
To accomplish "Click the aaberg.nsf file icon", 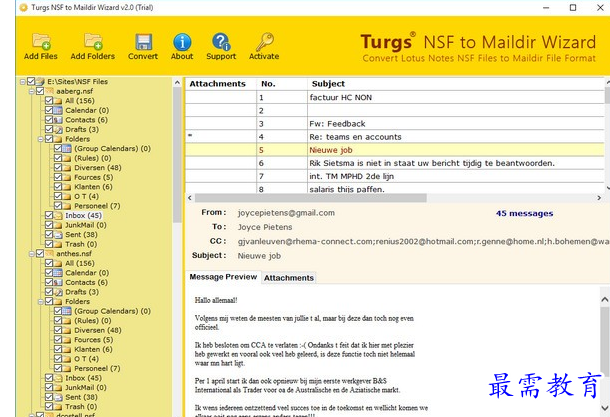I will 49,91.
